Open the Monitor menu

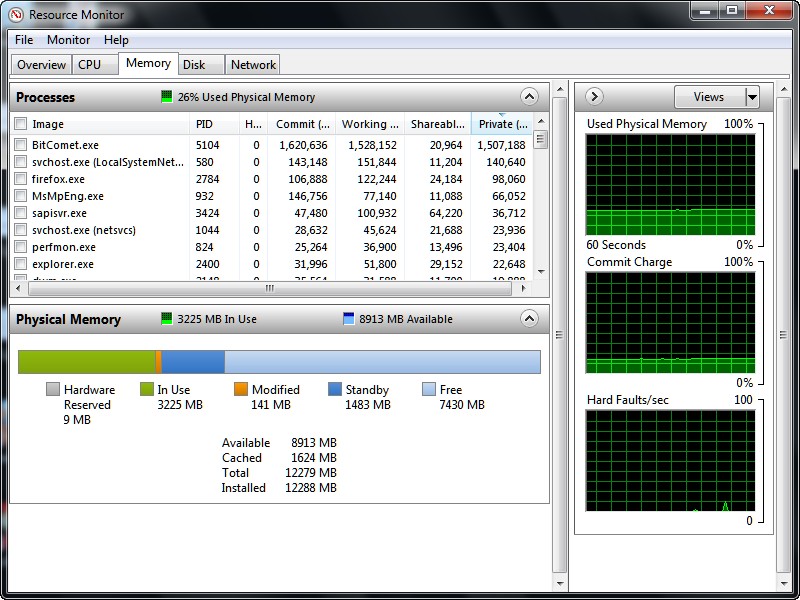(68, 40)
